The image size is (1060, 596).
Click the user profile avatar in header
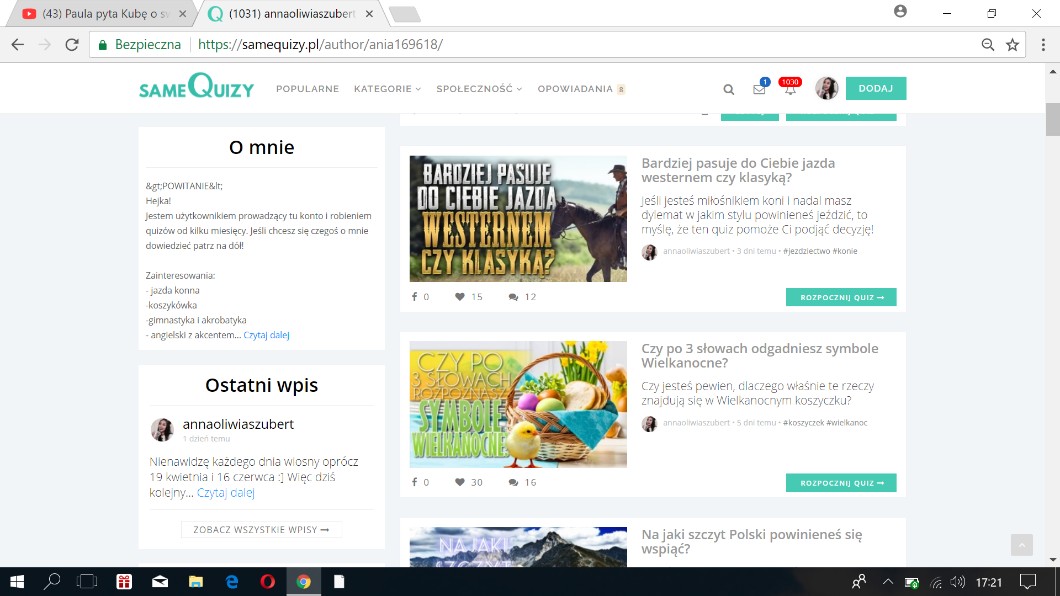[x=826, y=88]
